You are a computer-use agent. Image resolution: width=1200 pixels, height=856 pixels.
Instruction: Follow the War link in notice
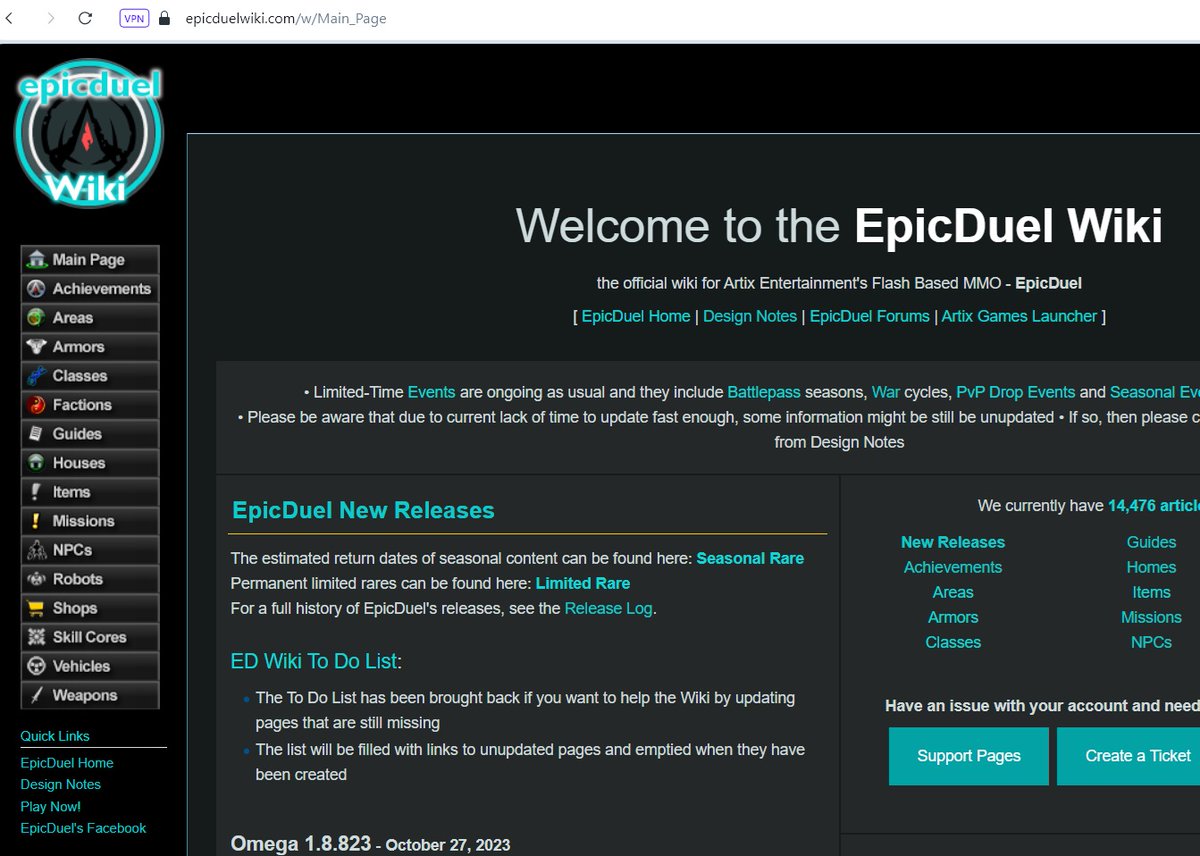click(886, 392)
